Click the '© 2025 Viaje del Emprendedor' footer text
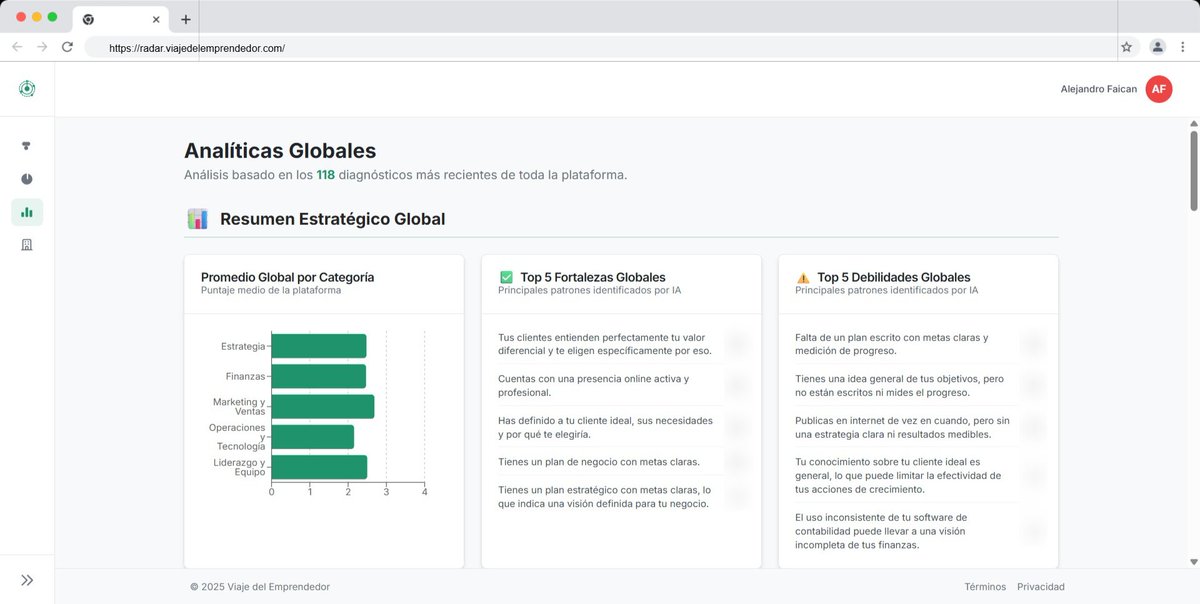Screen dimensions: 1200x604 (x=260, y=587)
